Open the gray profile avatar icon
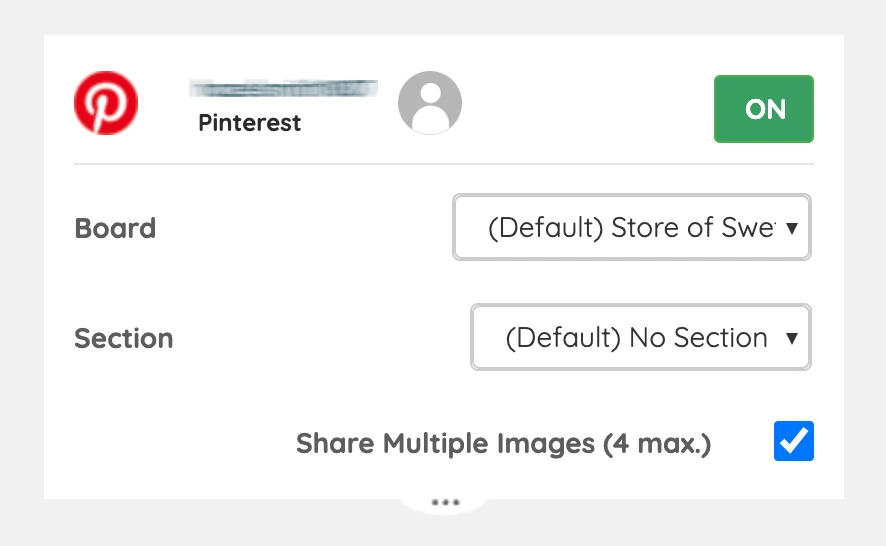 pyautogui.click(x=430, y=103)
